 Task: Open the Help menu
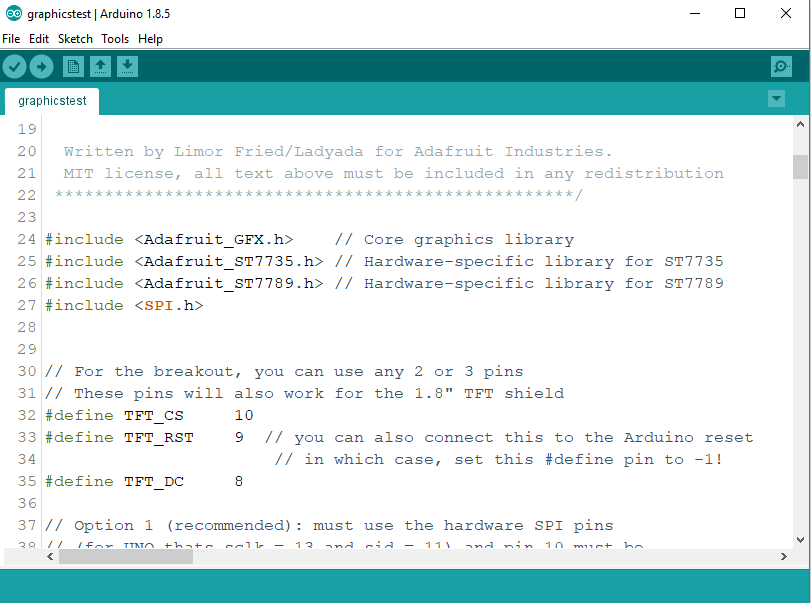coord(150,39)
